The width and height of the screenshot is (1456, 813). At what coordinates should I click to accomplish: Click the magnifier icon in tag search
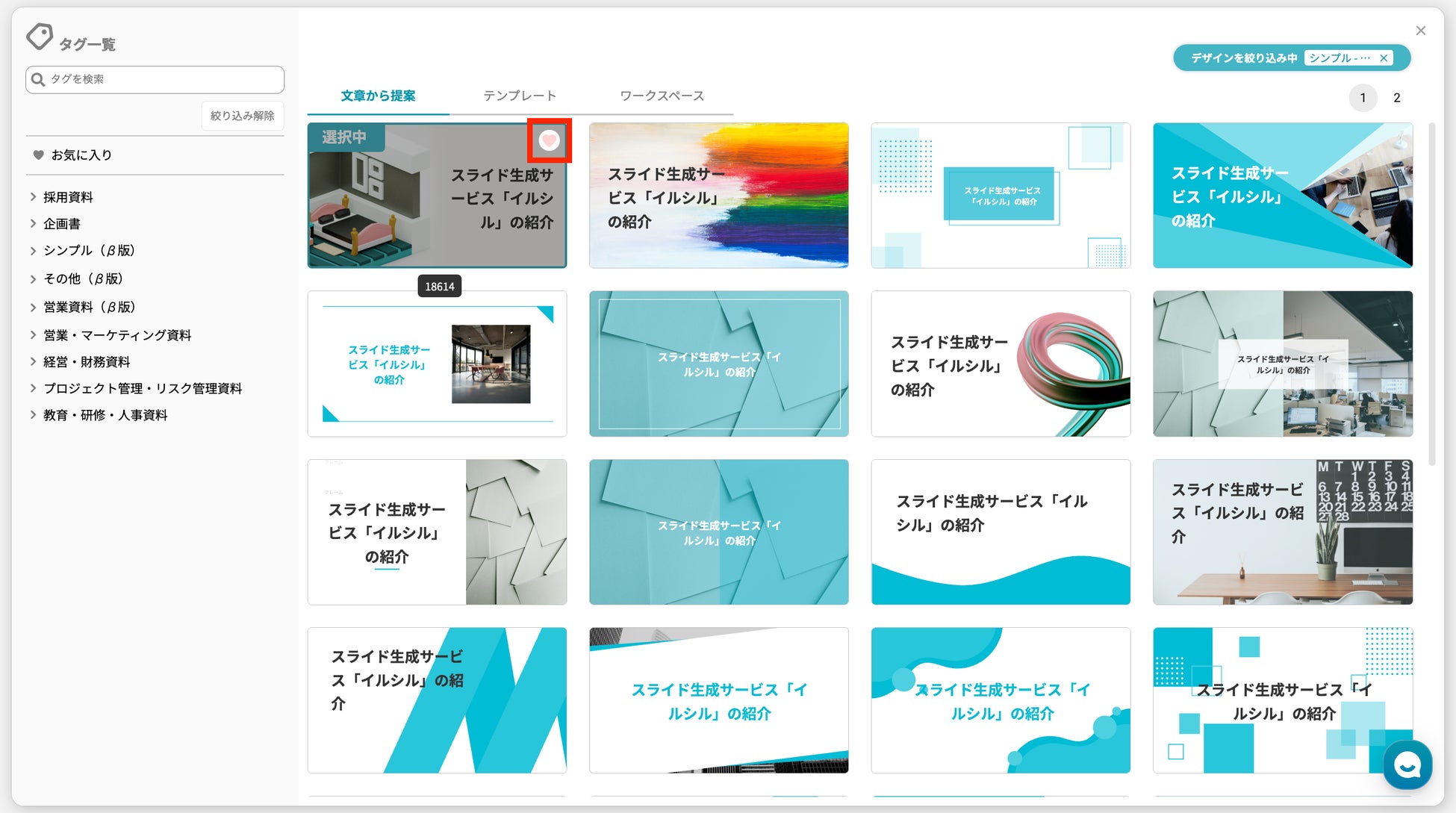point(38,80)
